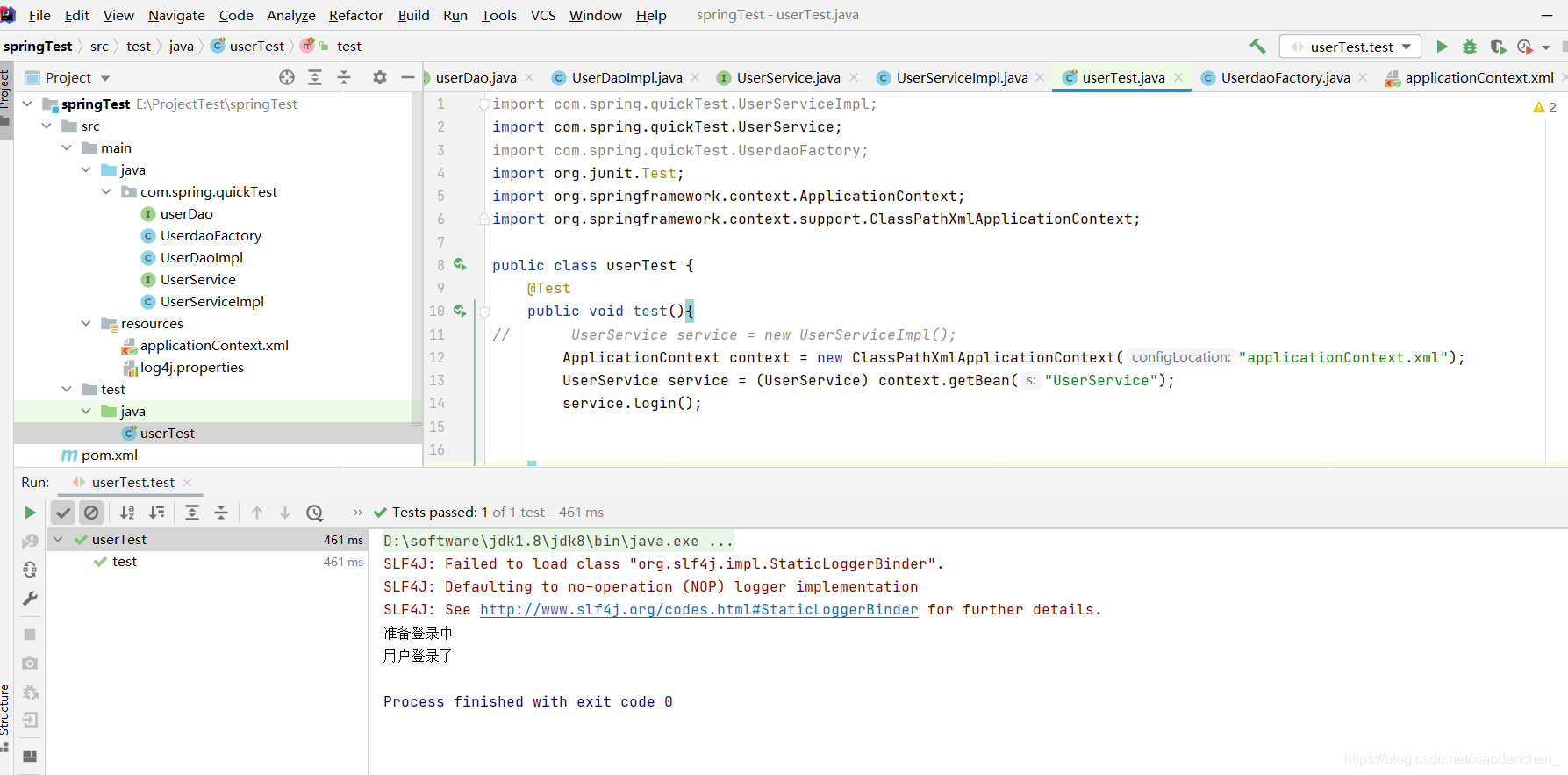This screenshot has height=775, width=1568.
Task: Select pom.xml in the project tree
Action: pyautogui.click(x=109, y=456)
